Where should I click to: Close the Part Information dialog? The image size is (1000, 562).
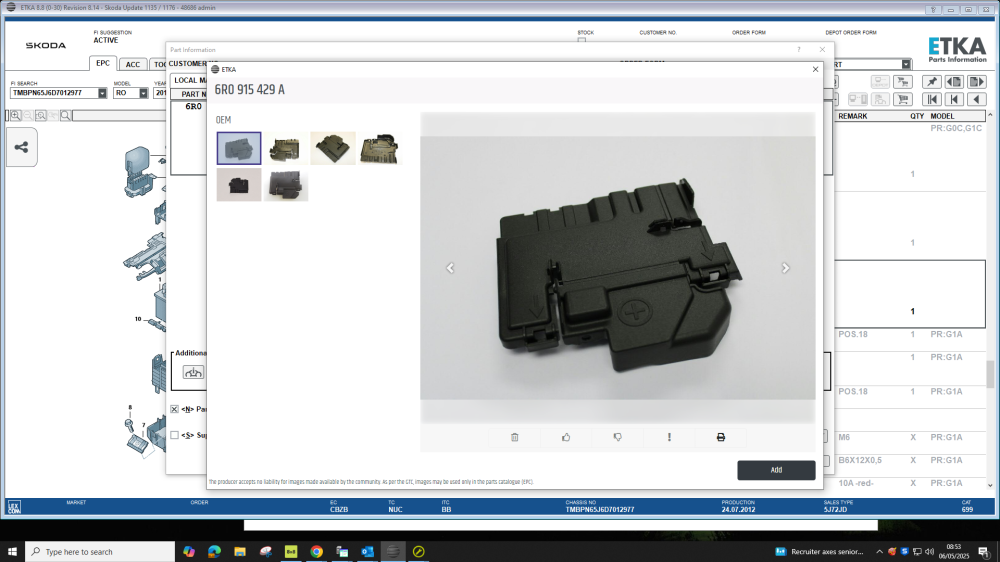coord(822,50)
